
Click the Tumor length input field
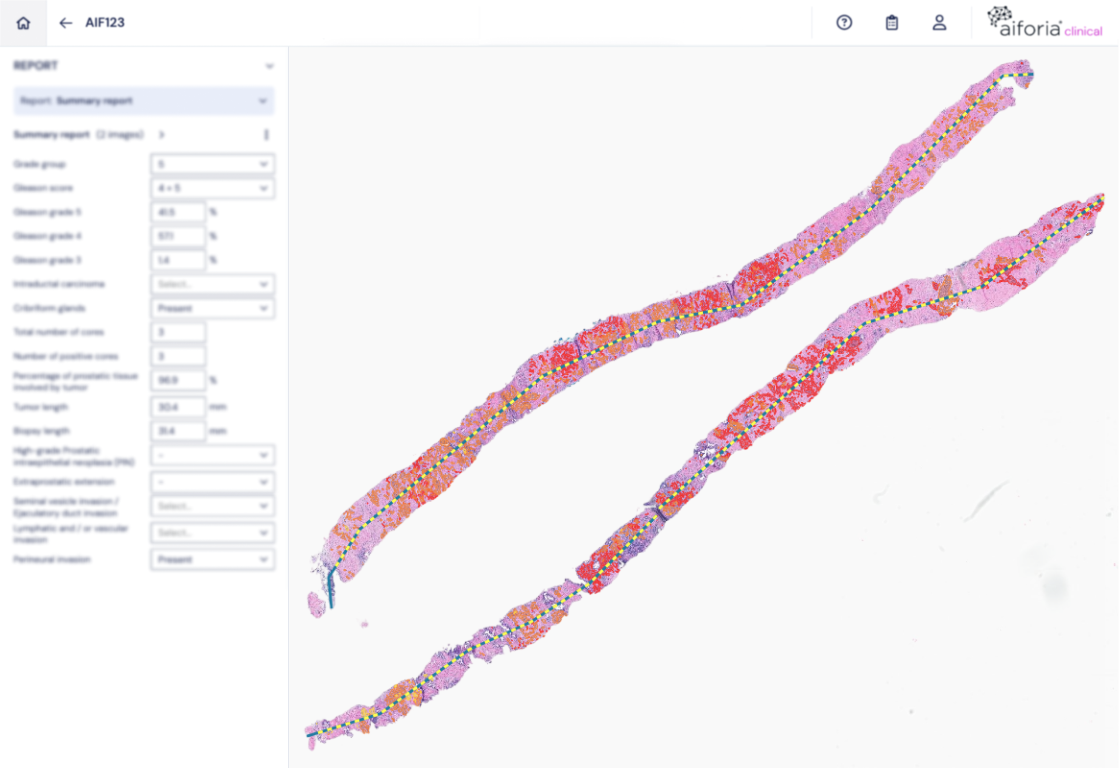click(178, 407)
